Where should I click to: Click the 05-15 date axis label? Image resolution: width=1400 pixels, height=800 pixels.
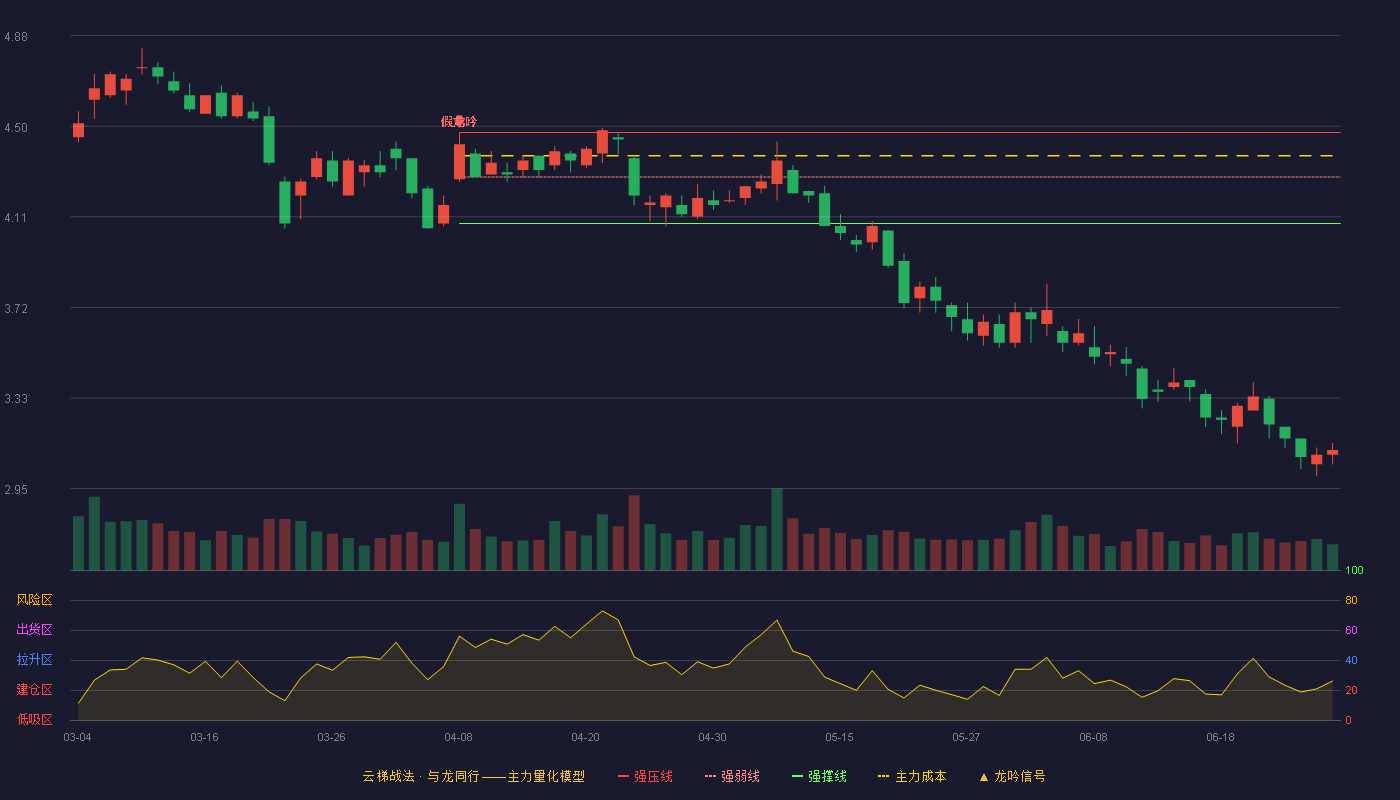(840, 737)
